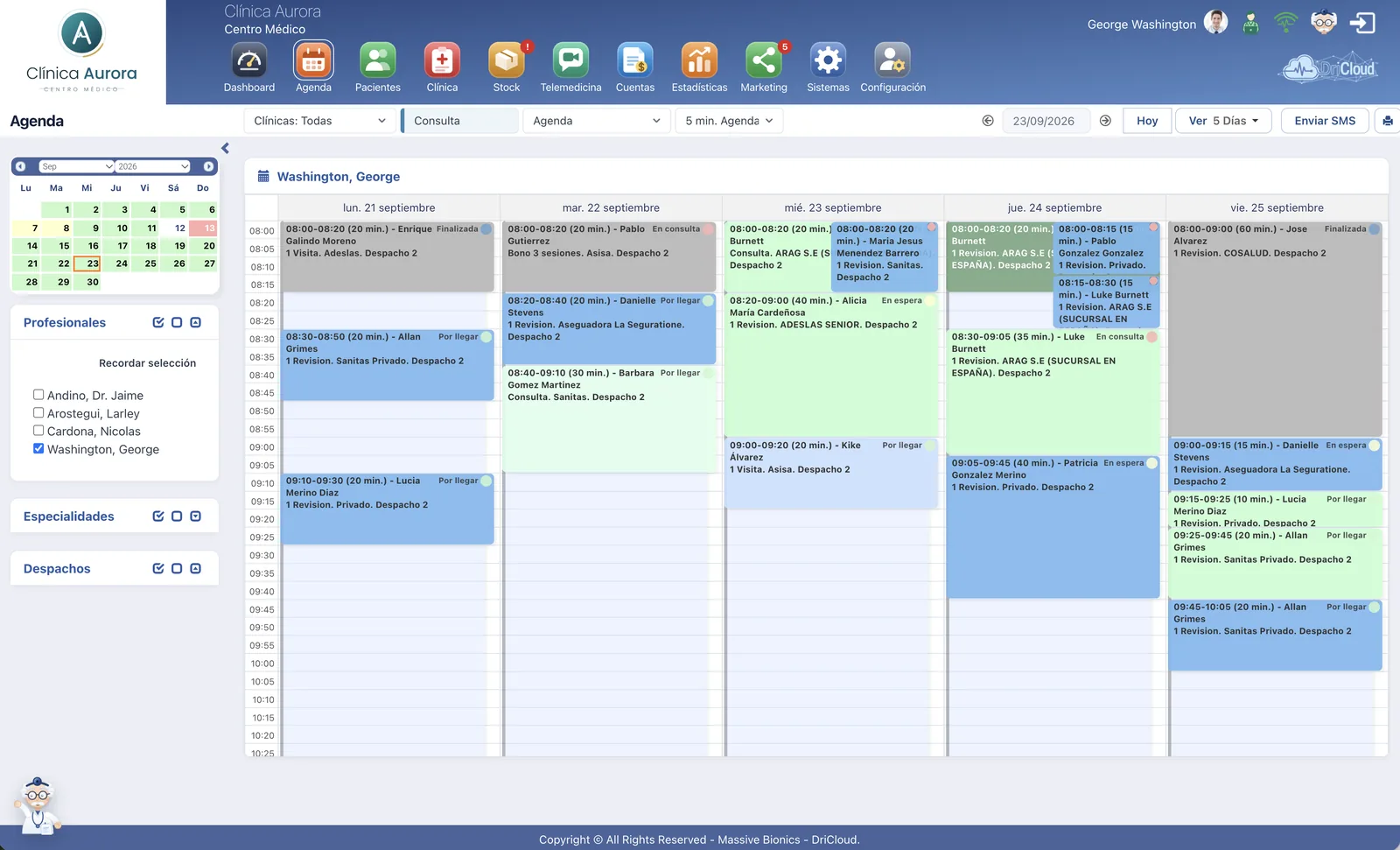Click the wifi connection status icon

[x=1286, y=23]
